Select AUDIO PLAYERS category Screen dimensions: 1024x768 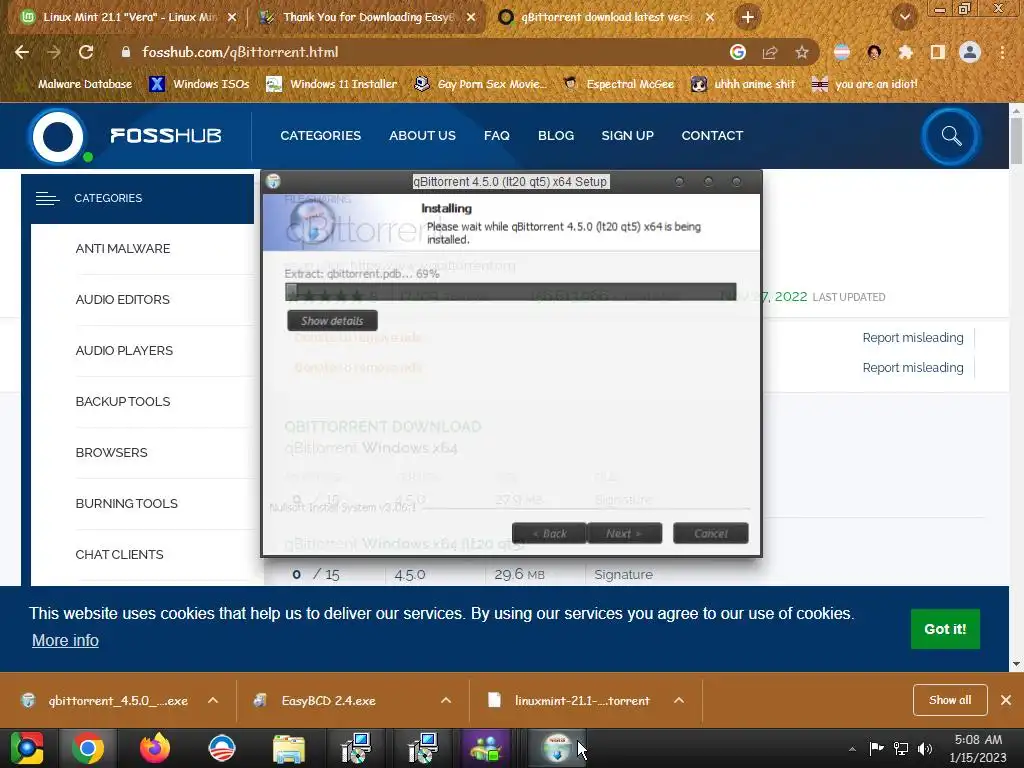coord(124,351)
